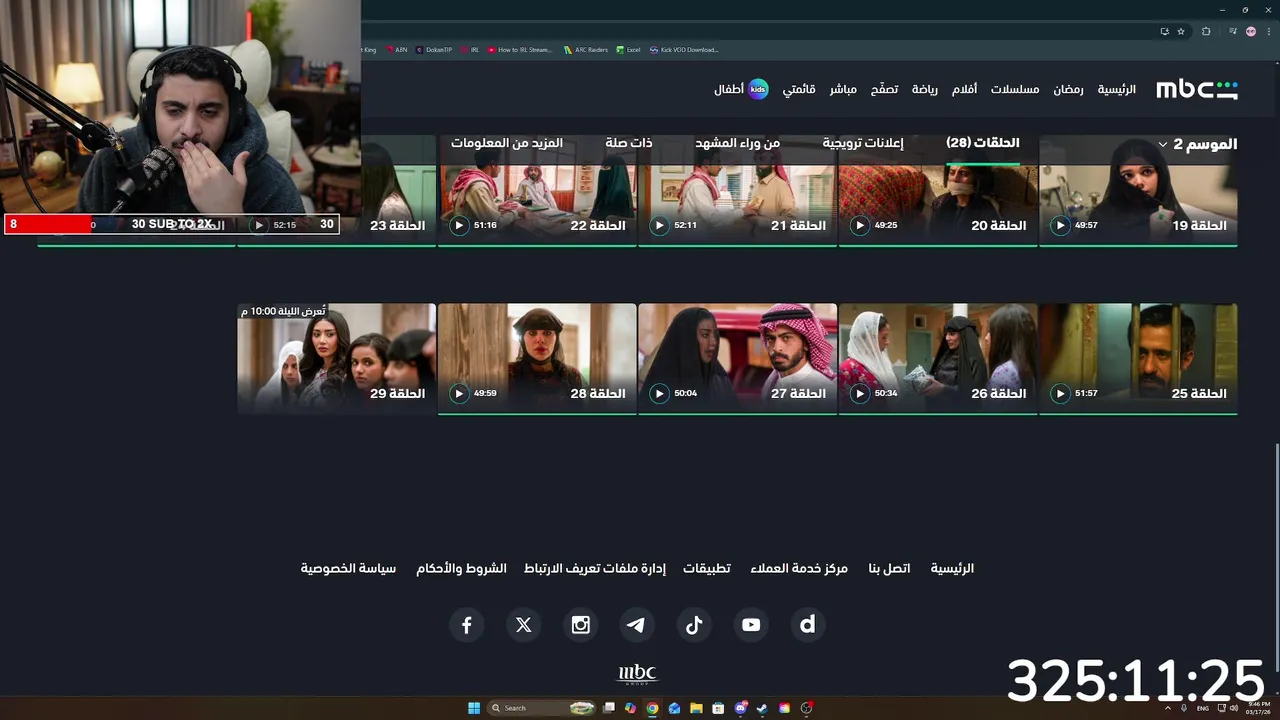Open Chrome extensions puzzle icon

[1206, 31]
